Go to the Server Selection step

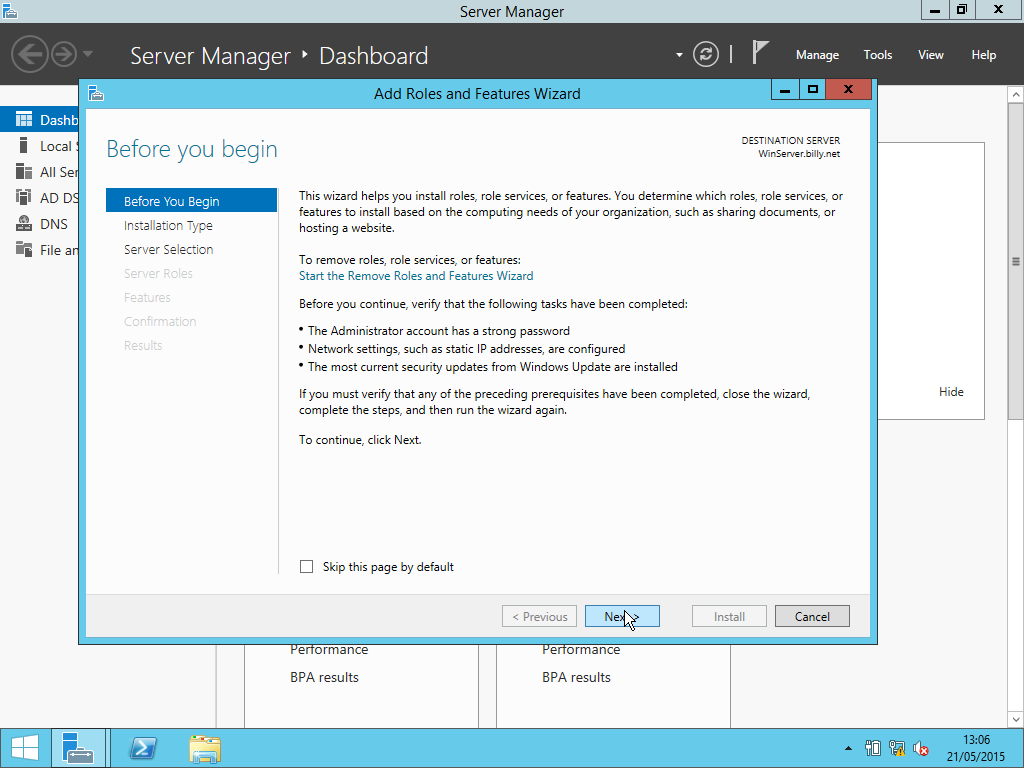[x=168, y=249]
